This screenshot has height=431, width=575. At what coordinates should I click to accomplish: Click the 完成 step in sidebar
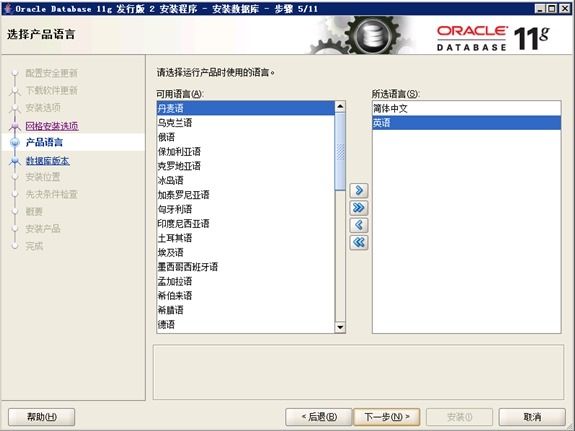(34, 246)
